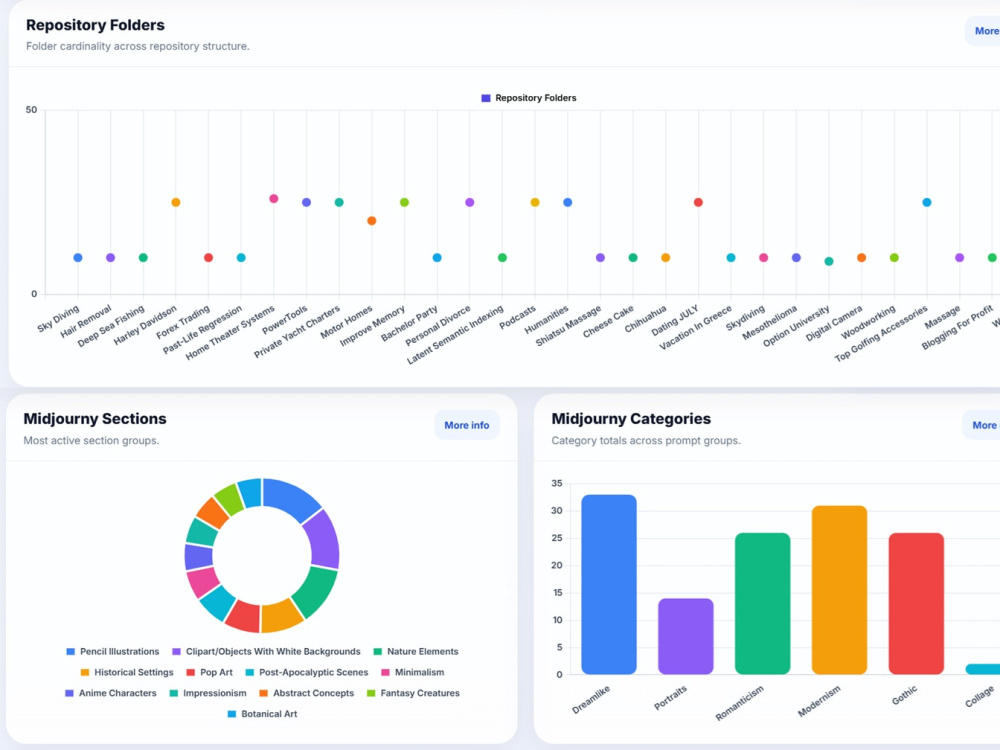
Task: Click the 'Midjourny Categories' card heading
Action: 631,418
